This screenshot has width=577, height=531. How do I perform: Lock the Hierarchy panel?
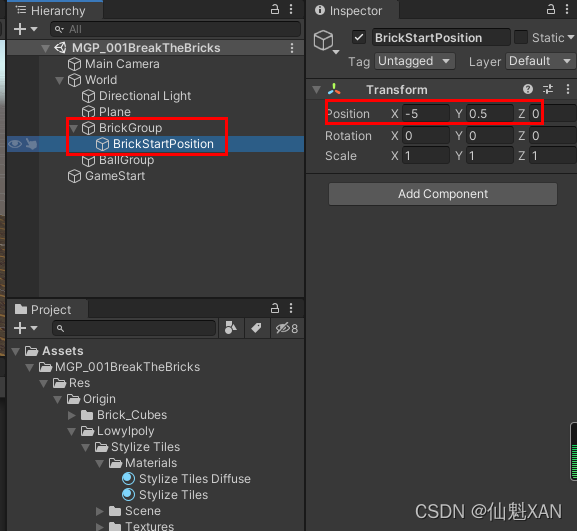point(275,9)
